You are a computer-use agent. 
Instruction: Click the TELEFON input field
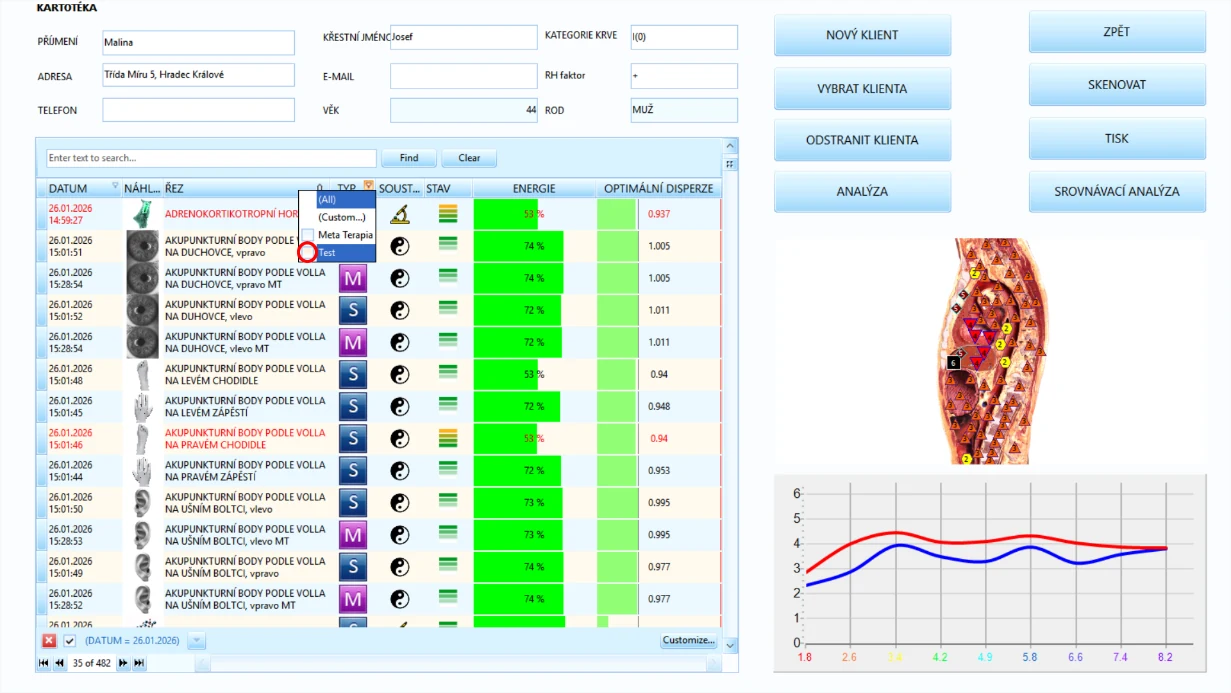[x=198, y=110]
